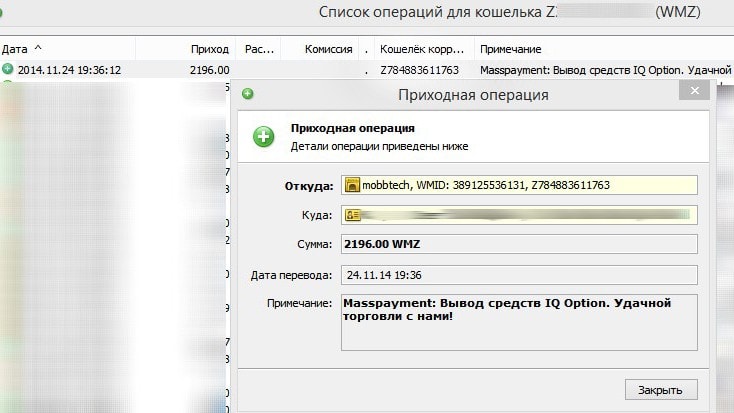This screenshot has height=413, width=734.
Task: Click the Приход column header
Action: pos(210,49)
